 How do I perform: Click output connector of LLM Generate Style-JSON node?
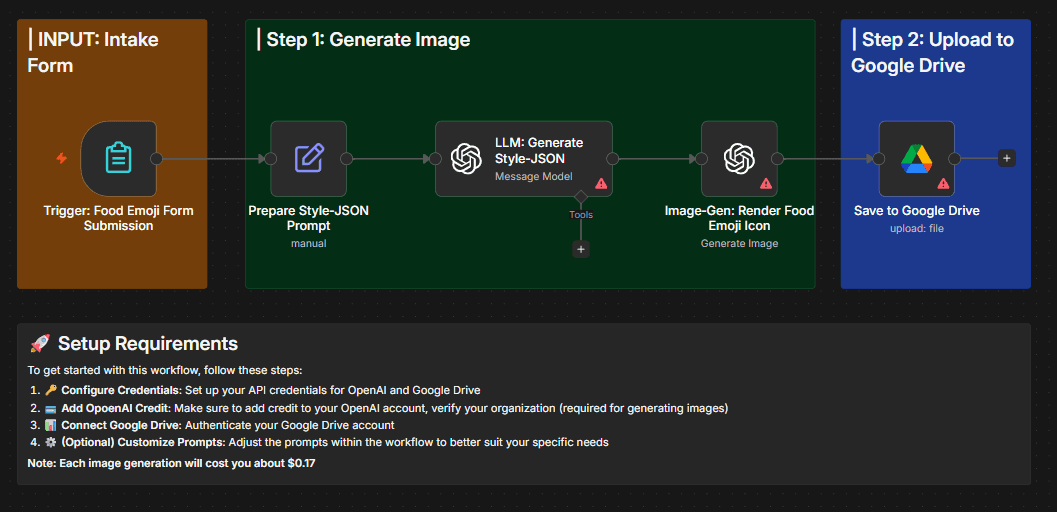point(612,158)
